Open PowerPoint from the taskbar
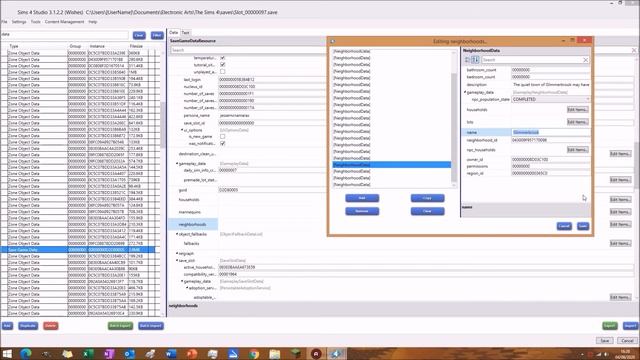 [x=191, y=353]
